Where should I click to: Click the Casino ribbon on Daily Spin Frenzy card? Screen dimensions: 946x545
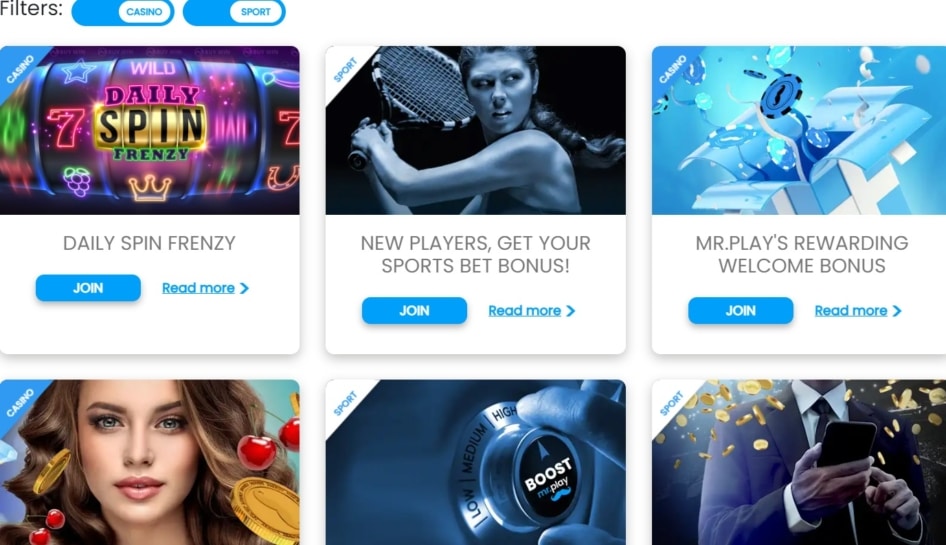tap(19, 69)
